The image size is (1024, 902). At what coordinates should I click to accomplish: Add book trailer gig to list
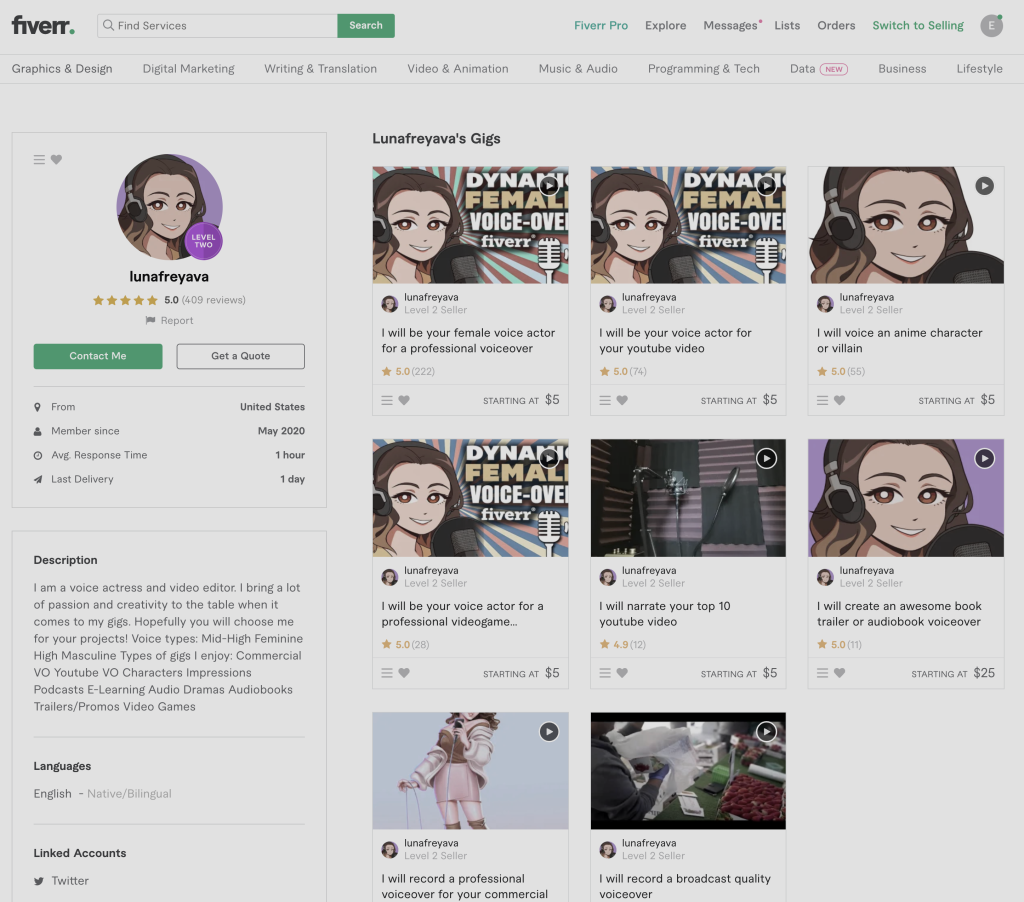[x=823, y=673]
